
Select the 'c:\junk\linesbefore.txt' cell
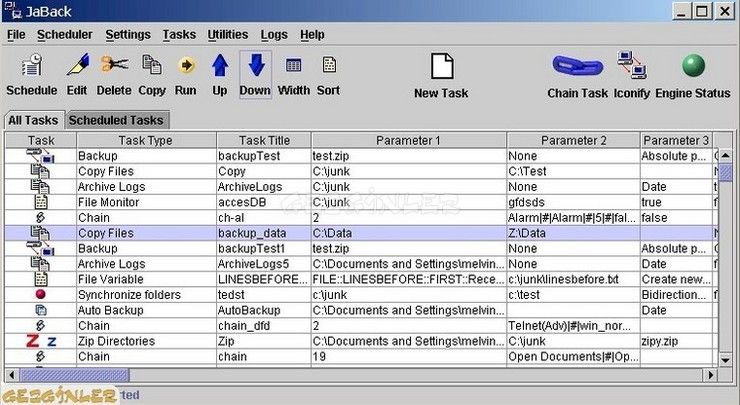pos(573,279)
